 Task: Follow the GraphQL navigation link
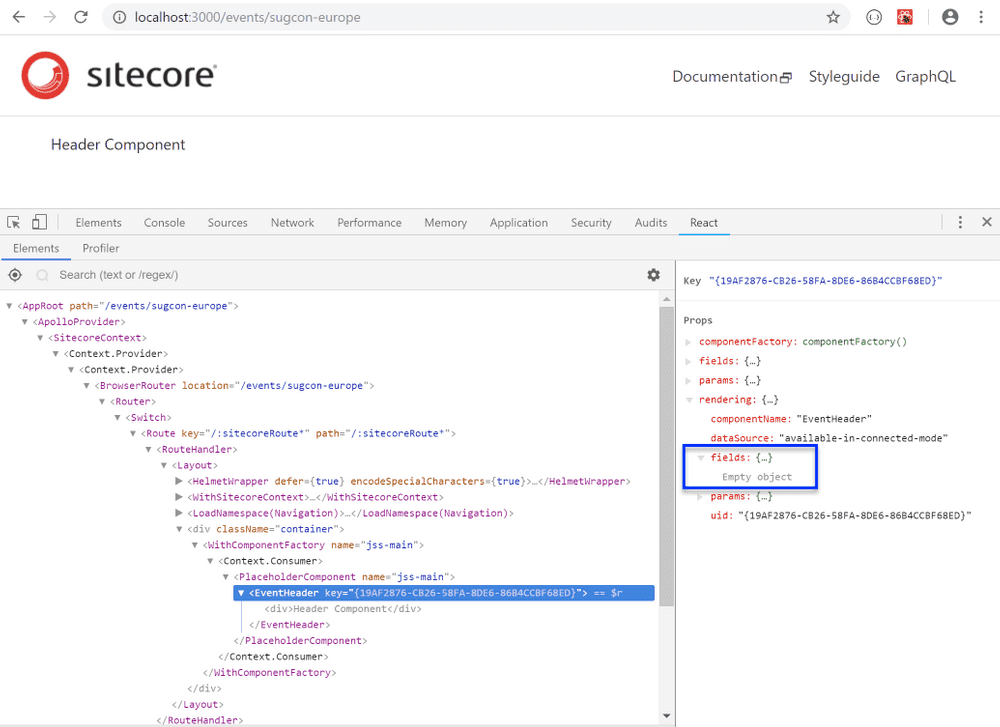(x=925, y=76)
